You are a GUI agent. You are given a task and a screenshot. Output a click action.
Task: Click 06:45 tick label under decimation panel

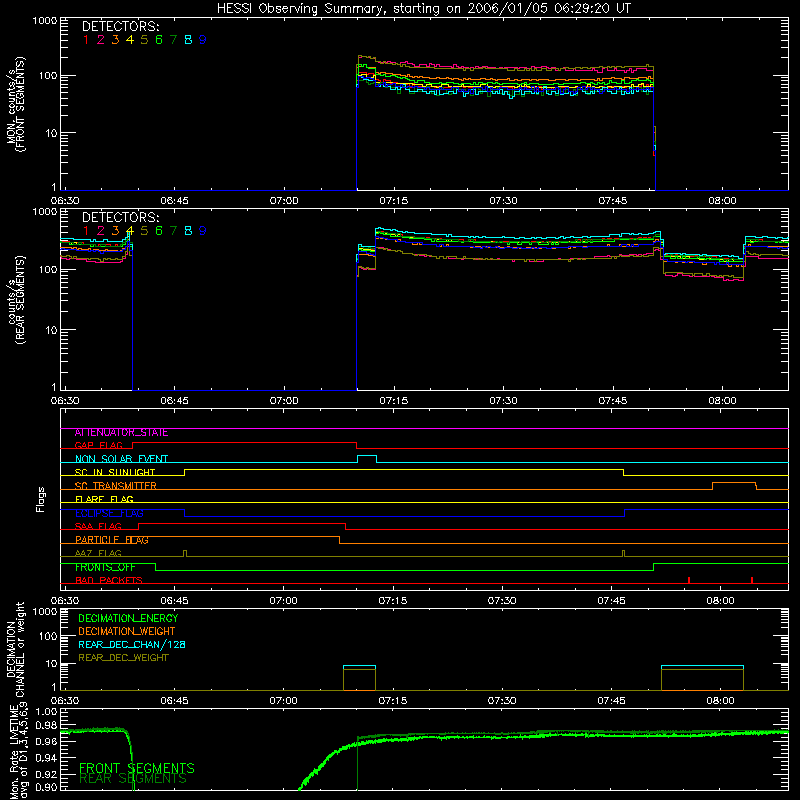(174, 701)
